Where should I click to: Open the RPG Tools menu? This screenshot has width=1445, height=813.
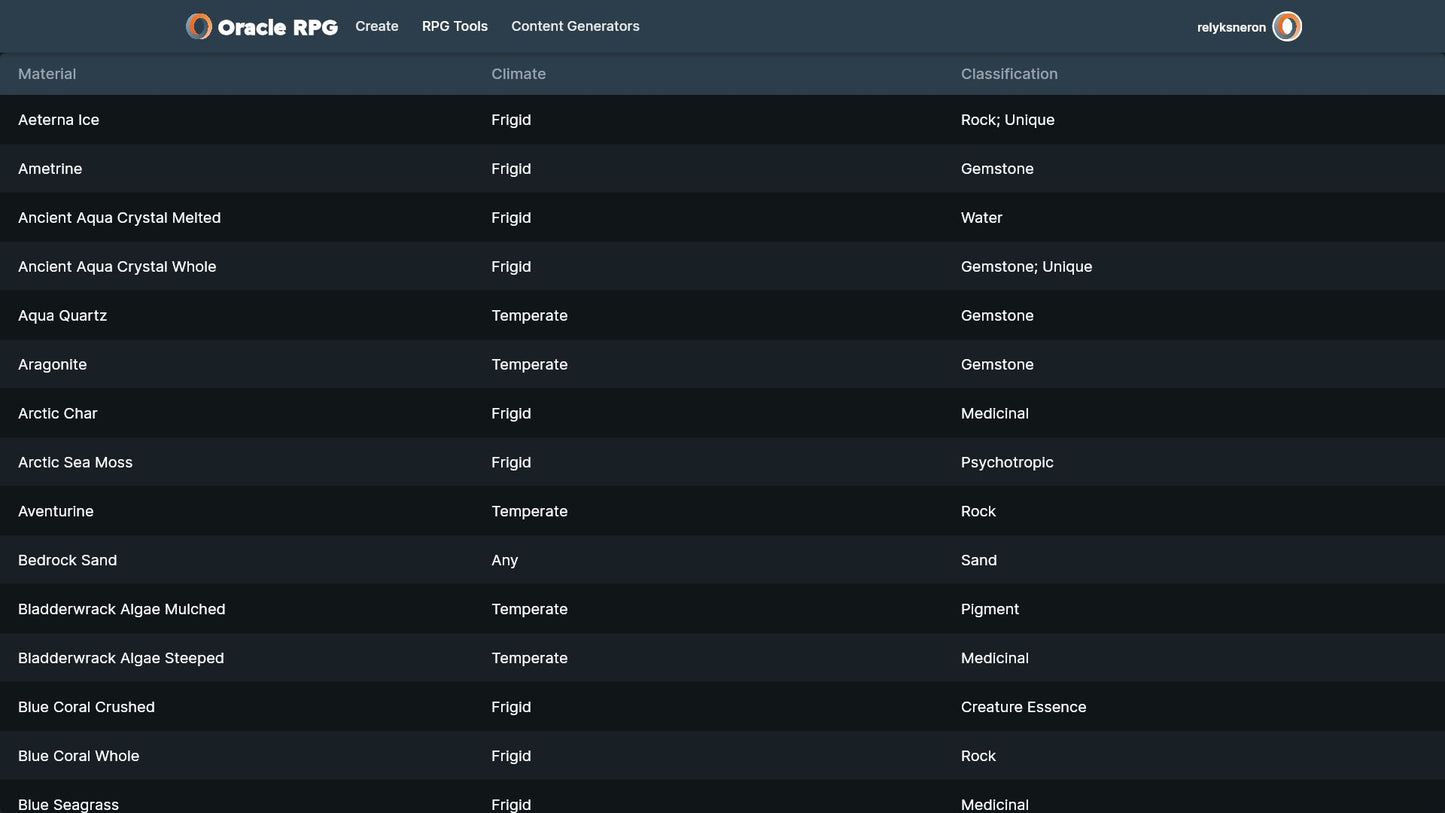[x=455, y=27]
